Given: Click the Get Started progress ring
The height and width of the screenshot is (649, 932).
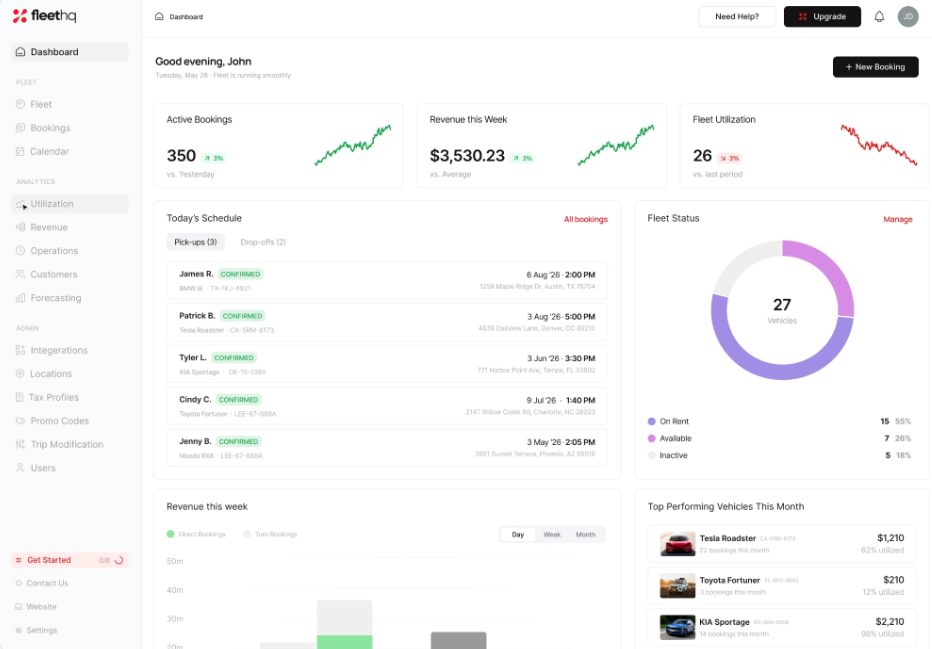Looking at the screenshot, I should coord(119,560).
